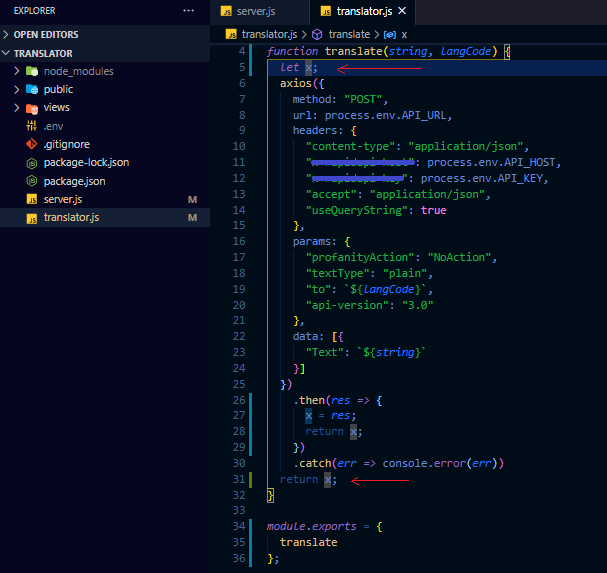The image size is (607, 573).
Task: Click the public folder icon
Action: point(32,90)
